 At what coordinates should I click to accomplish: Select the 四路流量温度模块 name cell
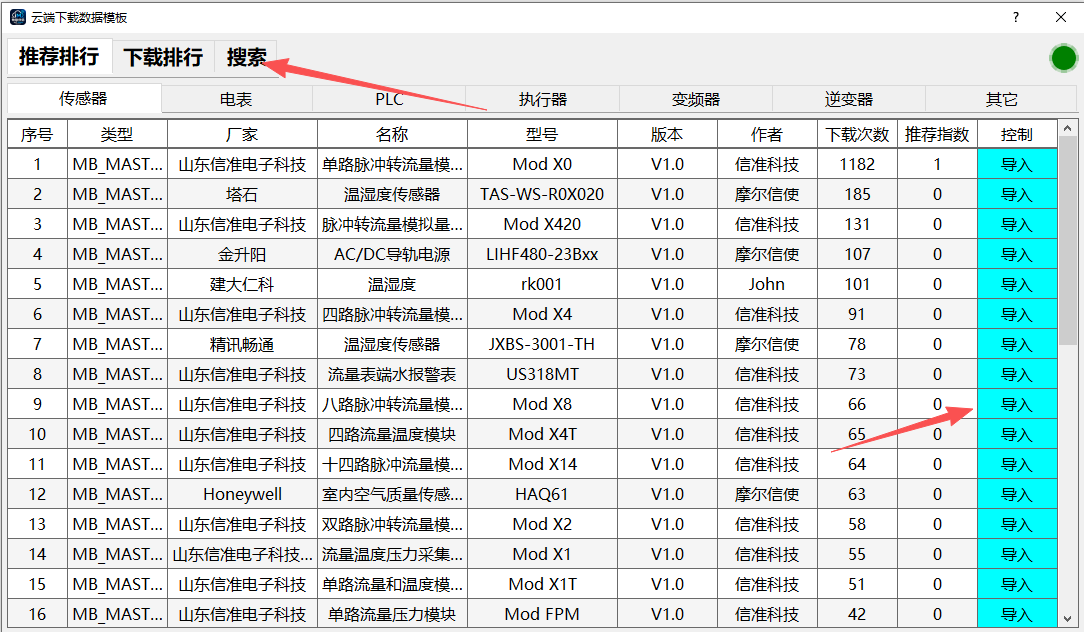[x=392, y=434]
